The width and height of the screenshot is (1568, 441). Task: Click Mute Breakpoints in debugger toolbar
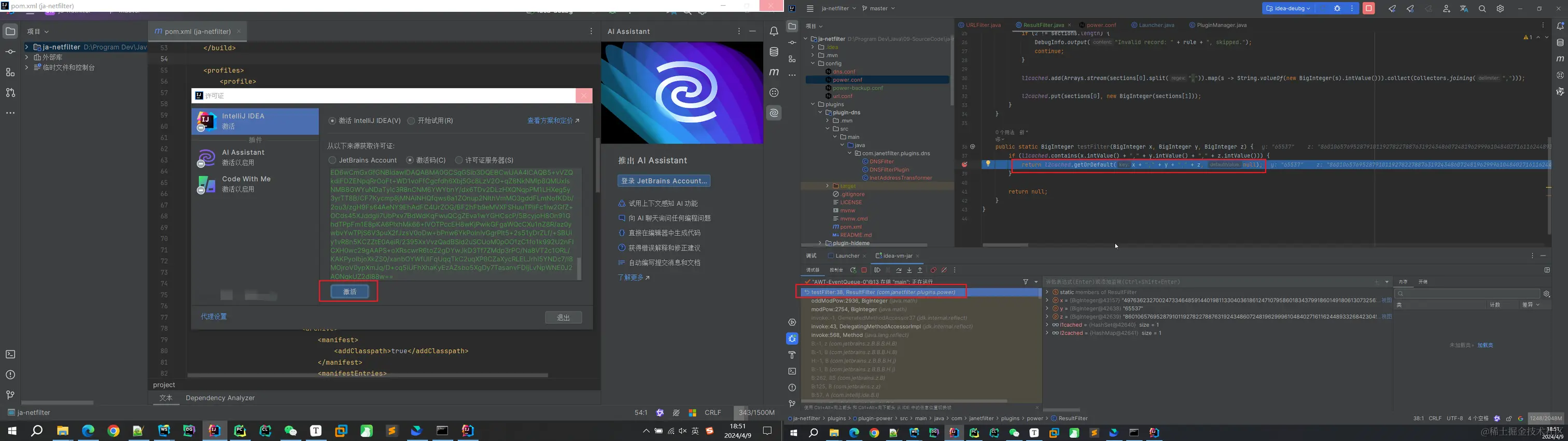944,270
